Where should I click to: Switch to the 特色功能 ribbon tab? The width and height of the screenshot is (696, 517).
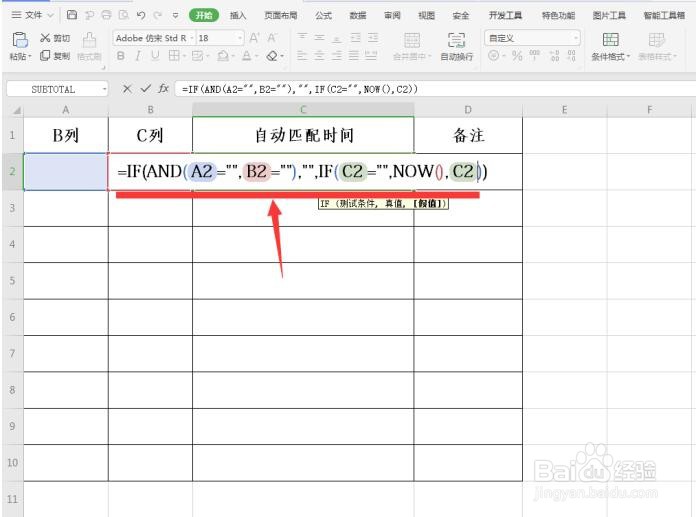tap(558, 16)
